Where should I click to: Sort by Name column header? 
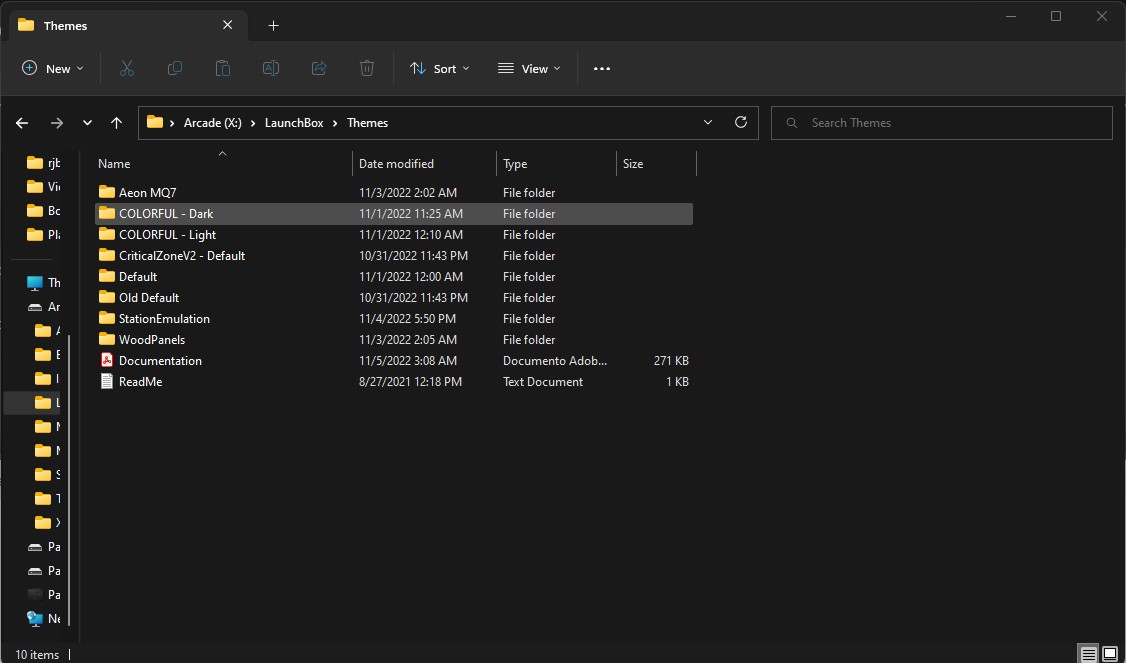point(223,164)
